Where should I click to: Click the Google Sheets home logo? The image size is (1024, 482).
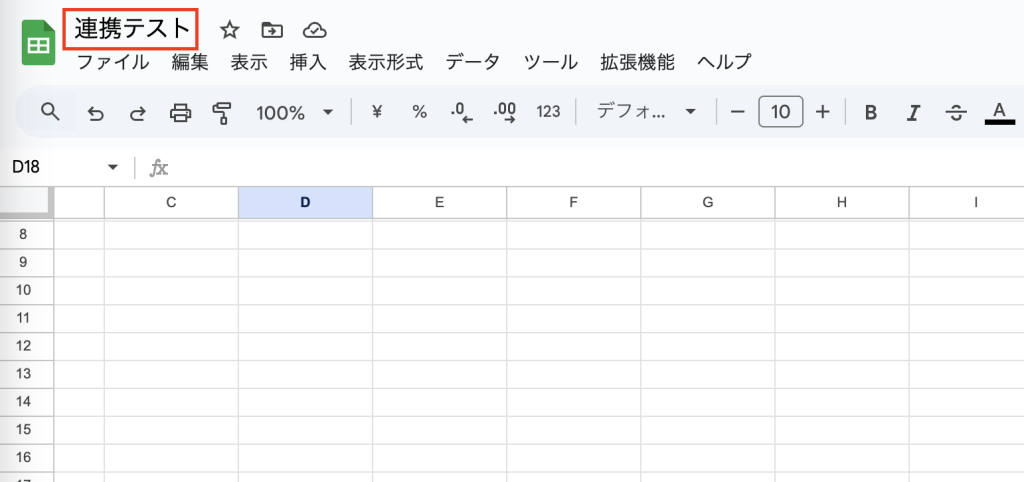click(39, 45)
